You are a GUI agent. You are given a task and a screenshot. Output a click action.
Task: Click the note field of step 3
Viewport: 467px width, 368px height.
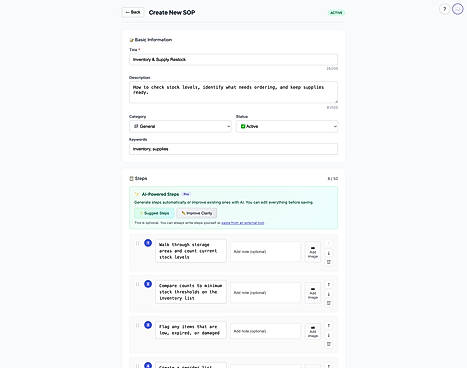(265, 331)
